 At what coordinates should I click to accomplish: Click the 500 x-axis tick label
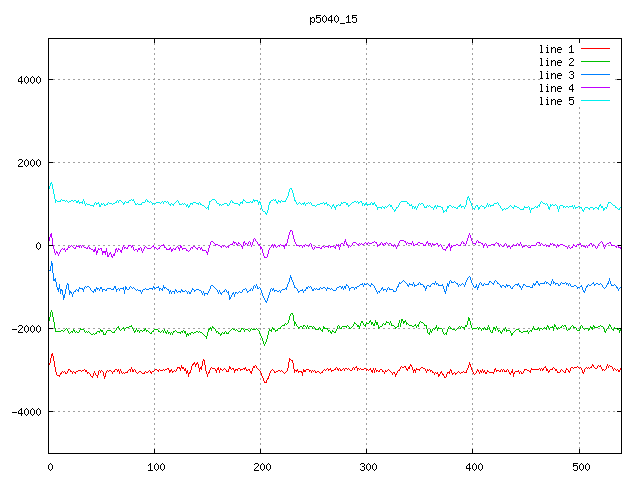[579, 466]
